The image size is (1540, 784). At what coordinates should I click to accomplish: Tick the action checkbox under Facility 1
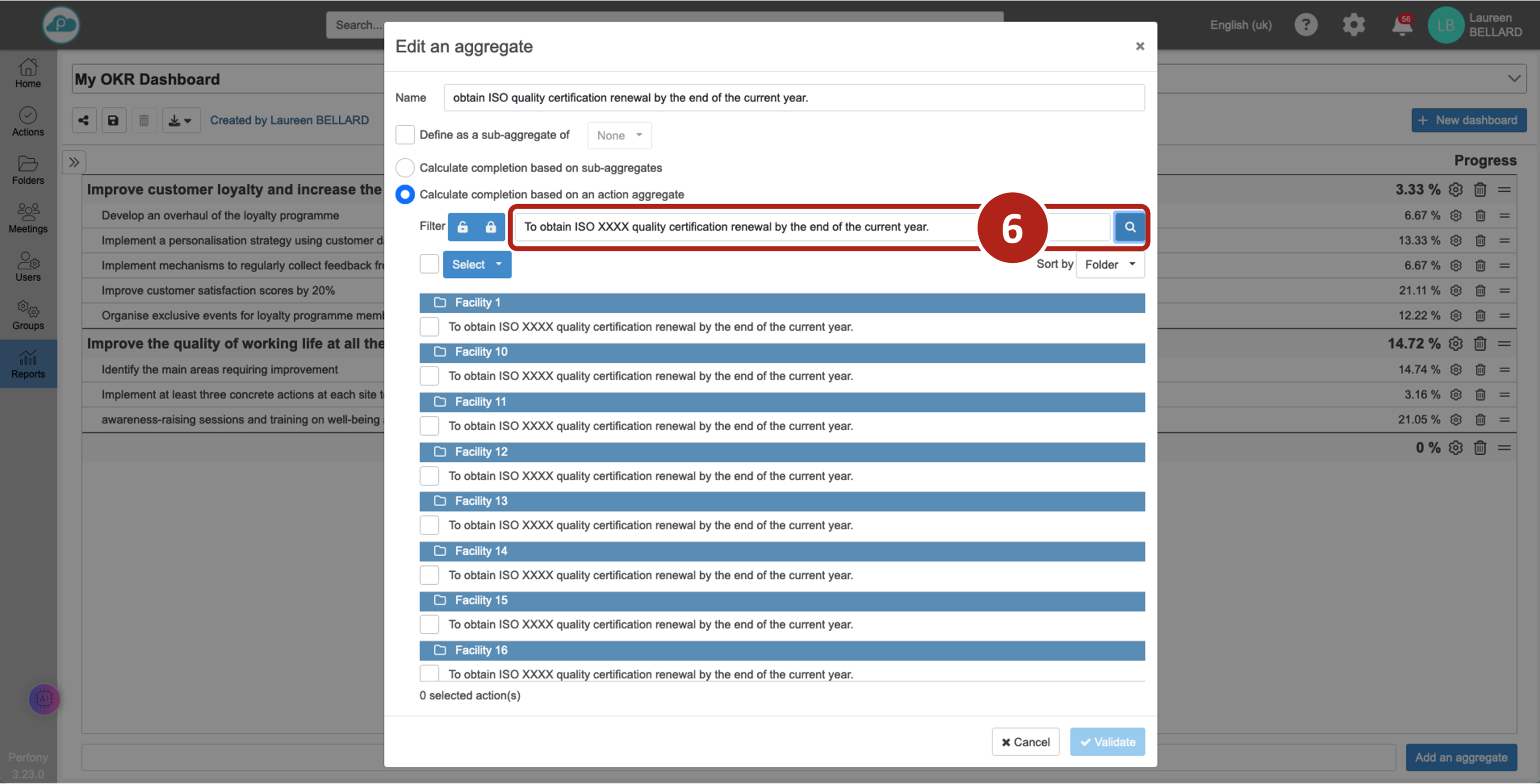pos(429,327)
